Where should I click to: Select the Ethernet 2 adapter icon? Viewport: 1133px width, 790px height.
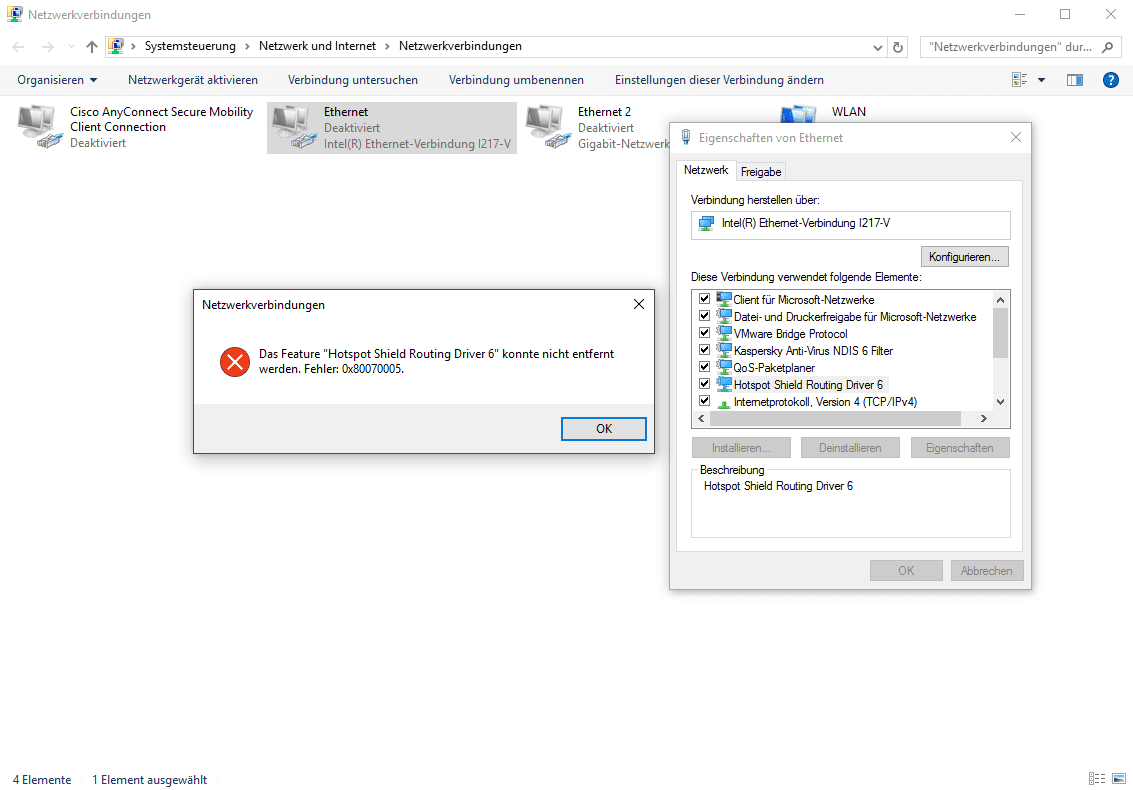point(548,127)
